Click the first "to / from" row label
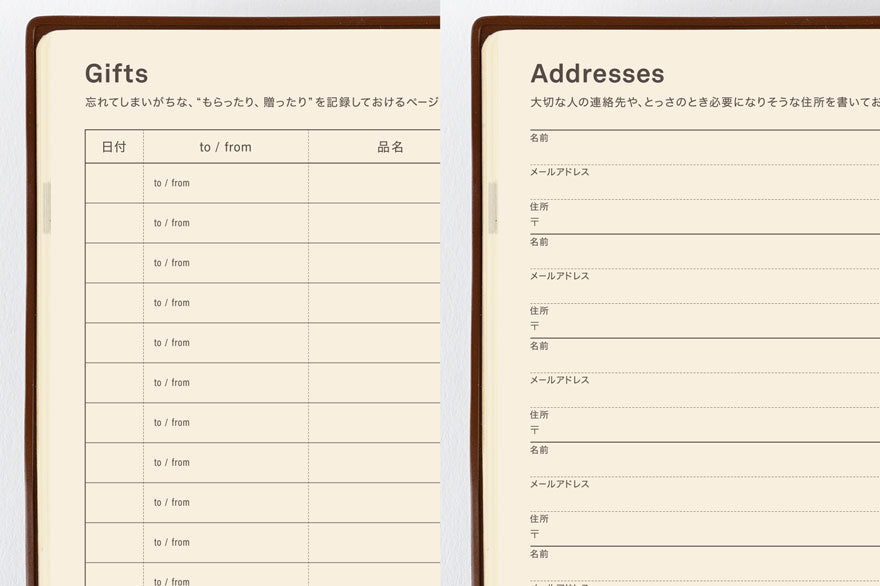 (x=170, y=183)
